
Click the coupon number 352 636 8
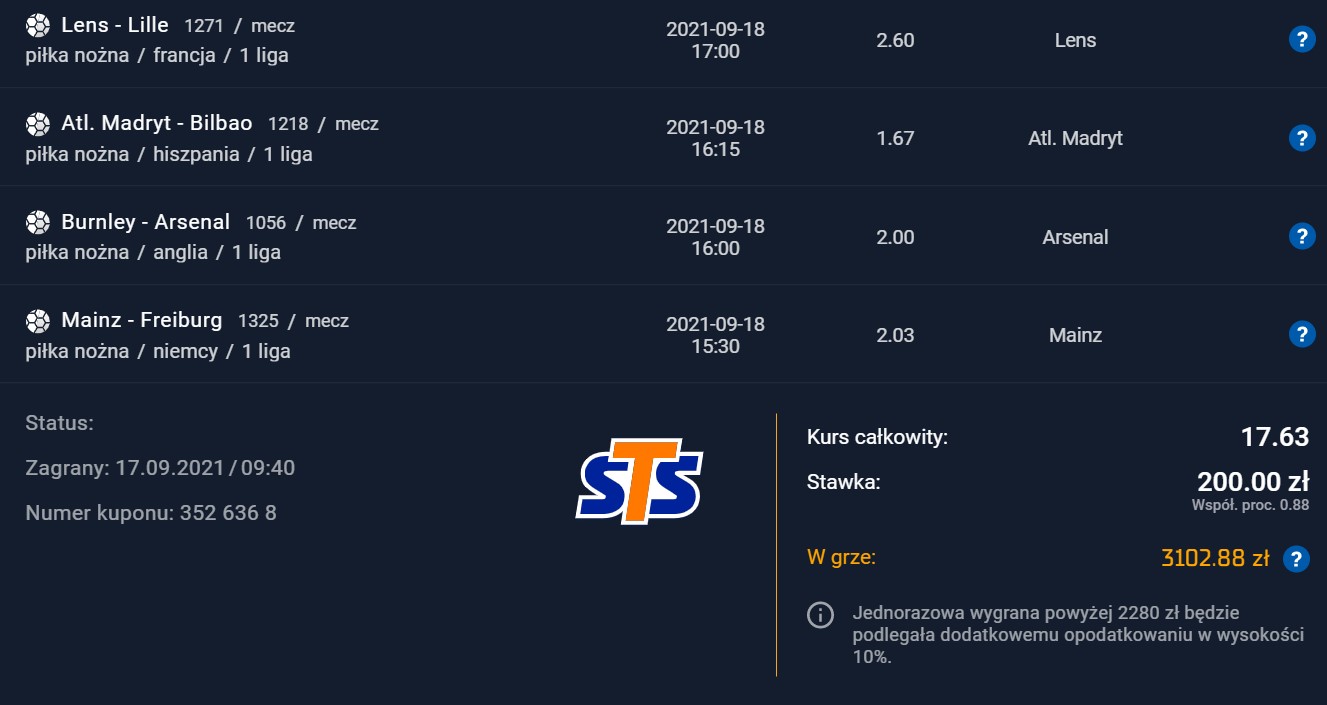(228, 513)
